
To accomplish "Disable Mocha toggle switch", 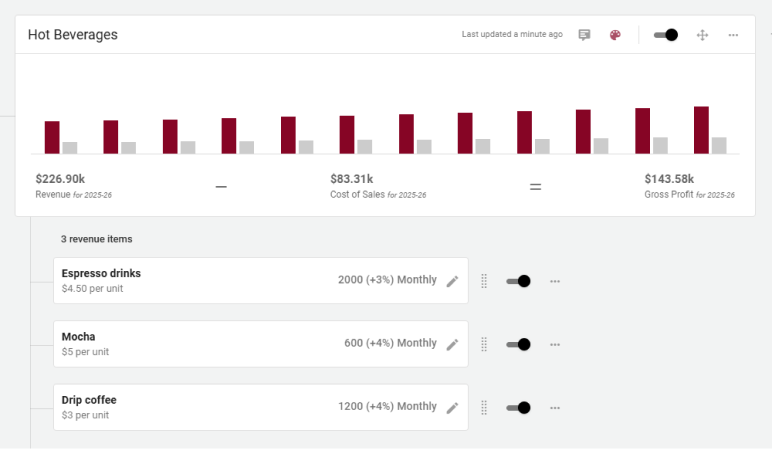I will pyautogui.click(x=518, y=344).
